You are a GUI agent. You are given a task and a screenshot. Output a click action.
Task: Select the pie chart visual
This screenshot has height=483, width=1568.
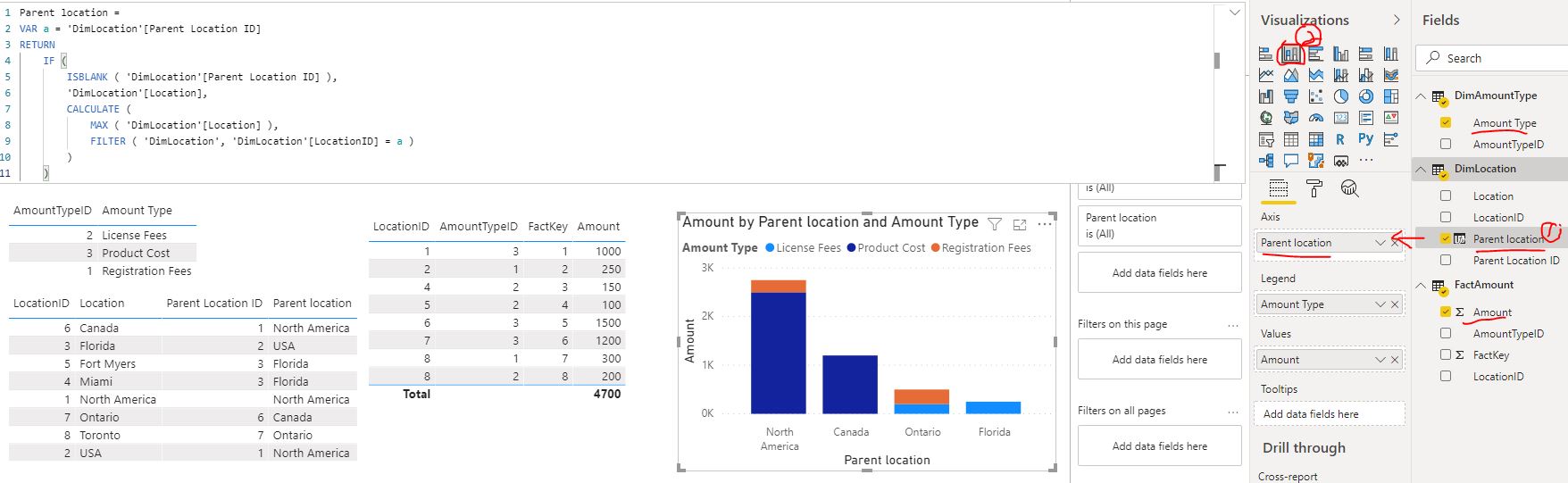[x=1341, y=96]
